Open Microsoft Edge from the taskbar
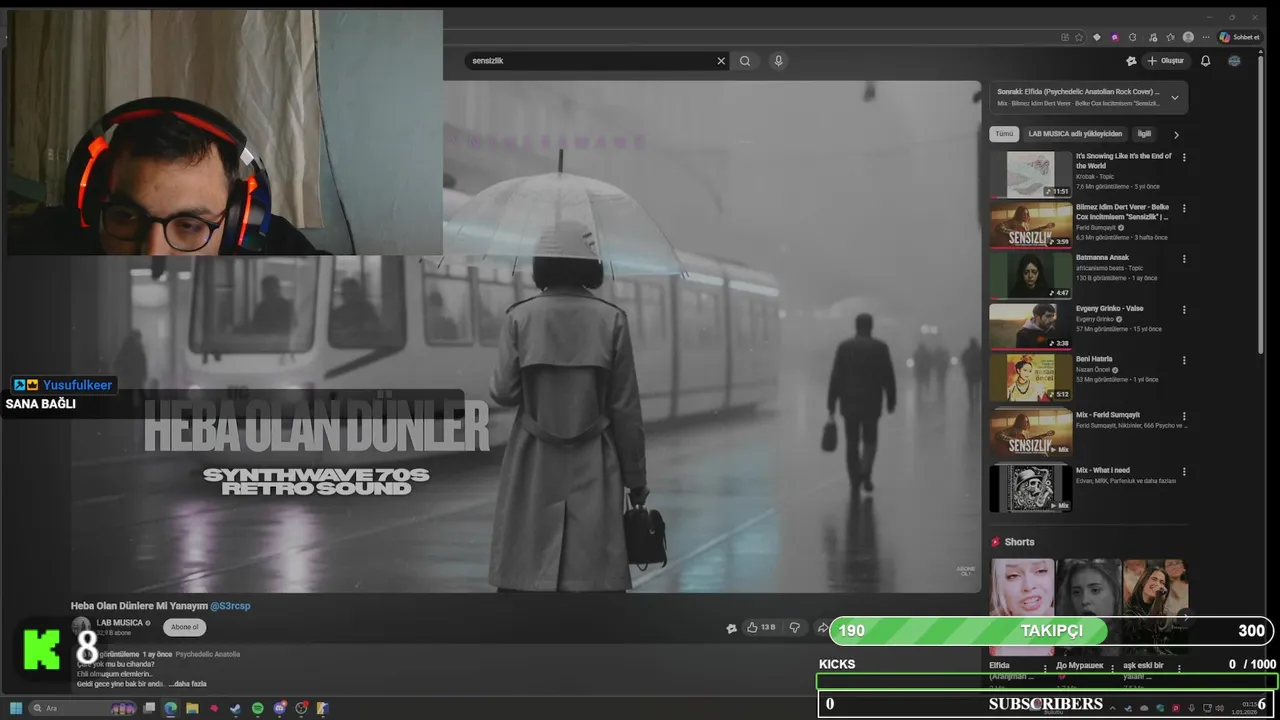This screenshot has height=720, width=1280. pyautogui.click(x=170, y=708)
